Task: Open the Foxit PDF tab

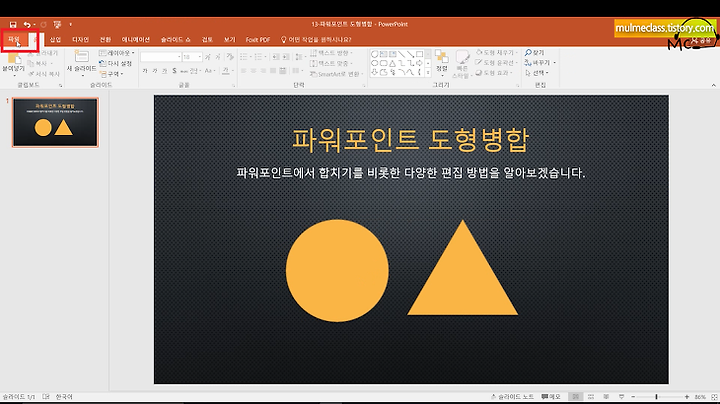Action: (x=258, y=39)
